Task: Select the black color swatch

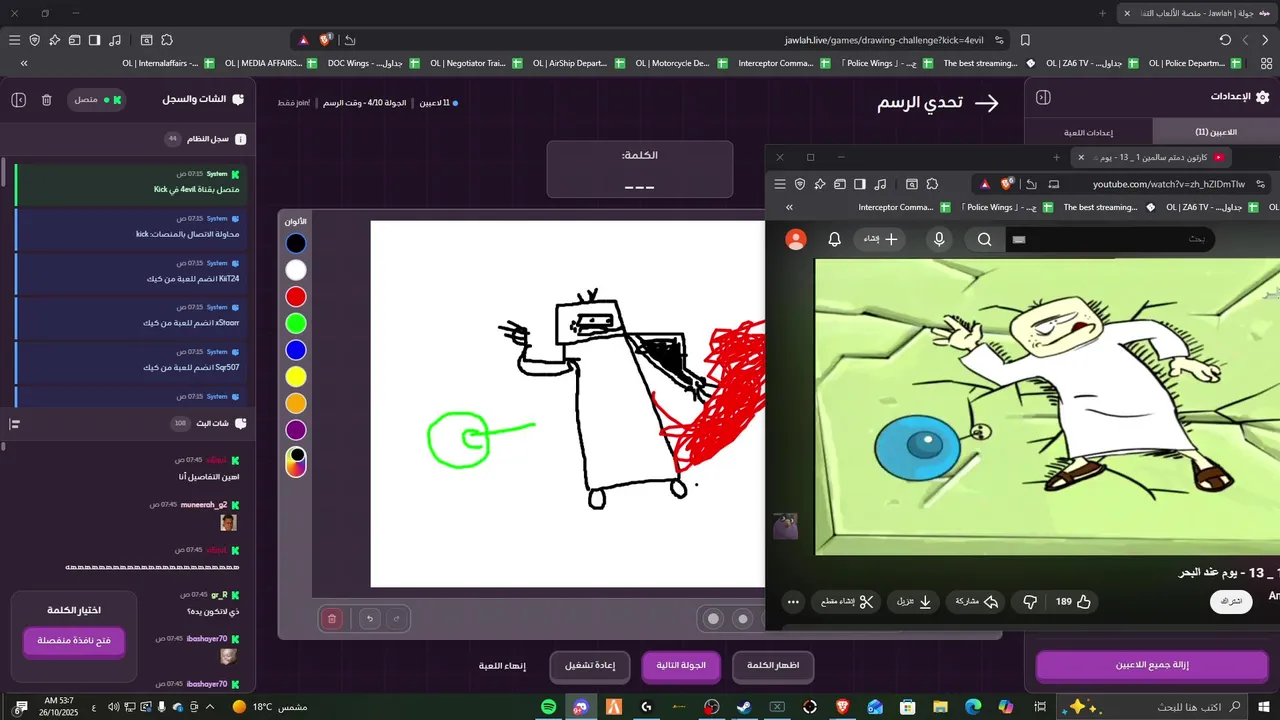Action: tap(296, 243)
